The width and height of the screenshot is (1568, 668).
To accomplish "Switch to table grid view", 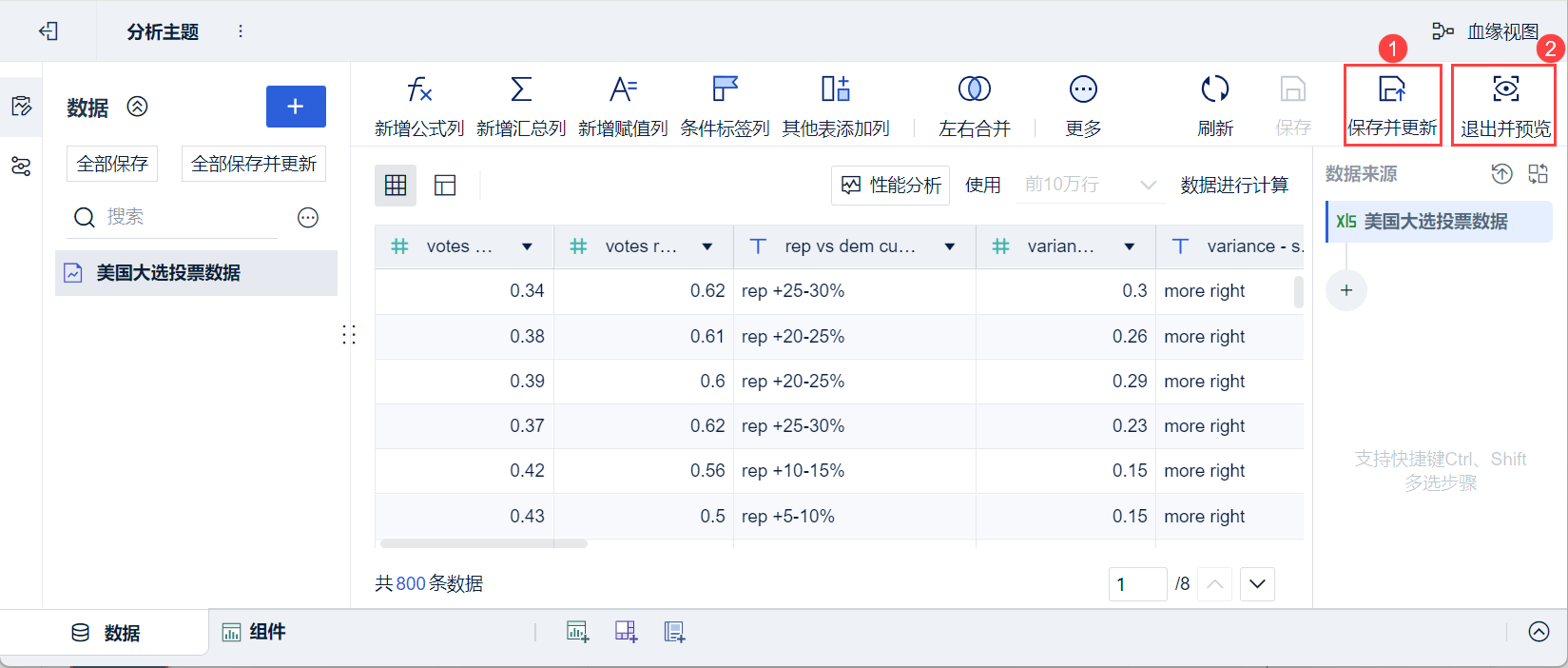I will pyautogui.click(x=396, y=185).
